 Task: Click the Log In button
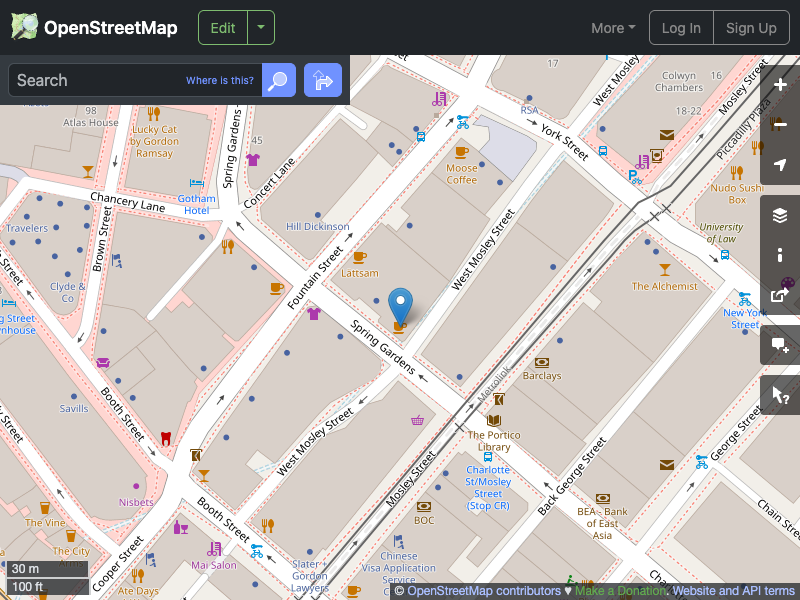click(681, 27)
